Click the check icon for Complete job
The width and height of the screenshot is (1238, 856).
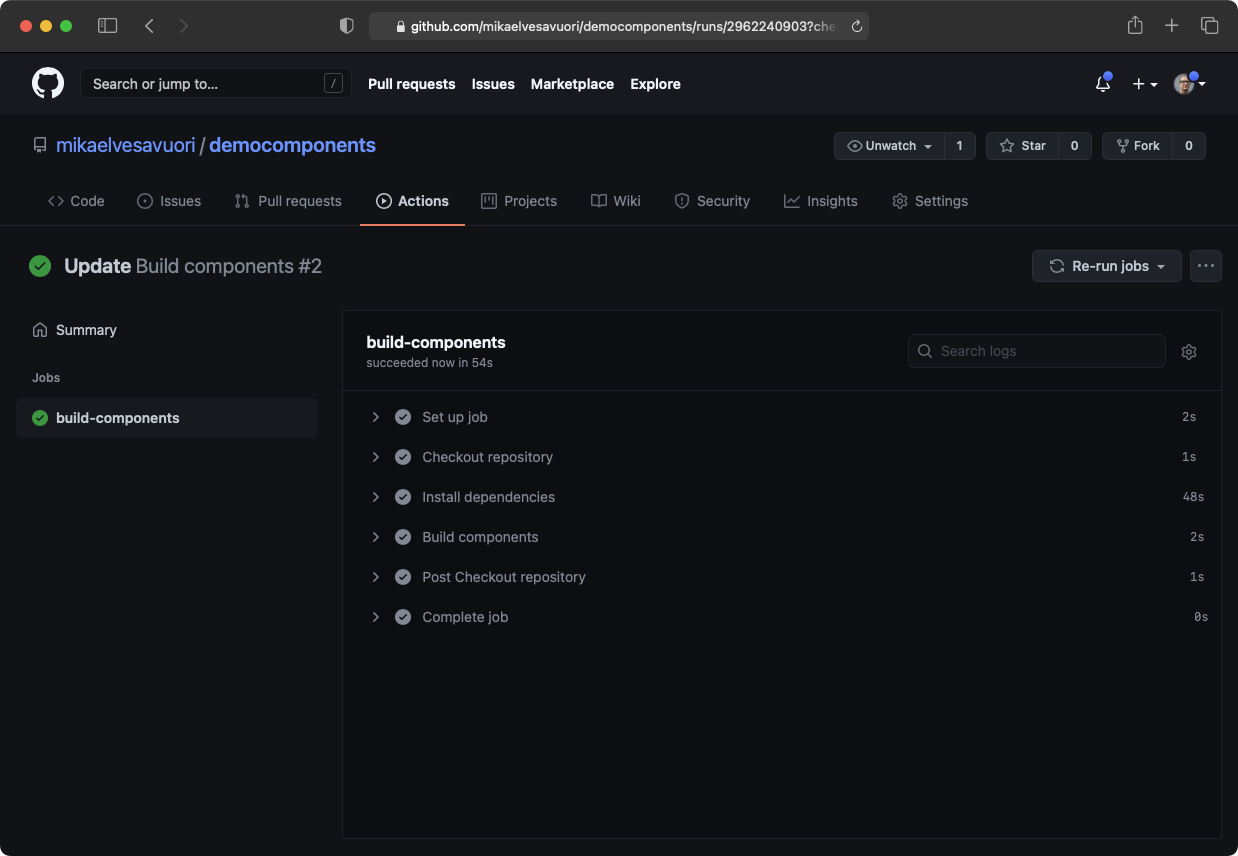click(403, 617)
